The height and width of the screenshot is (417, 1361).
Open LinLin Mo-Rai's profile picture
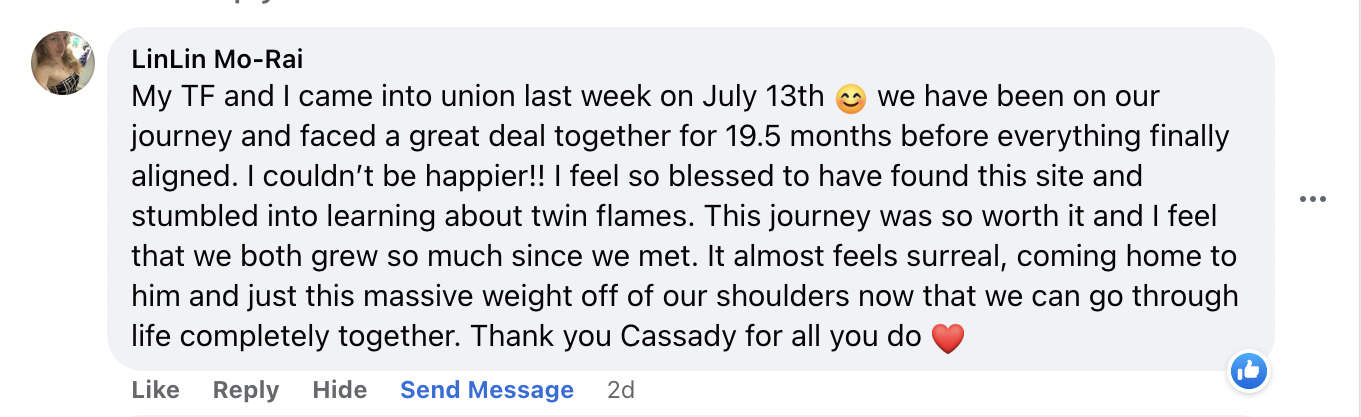64,63
